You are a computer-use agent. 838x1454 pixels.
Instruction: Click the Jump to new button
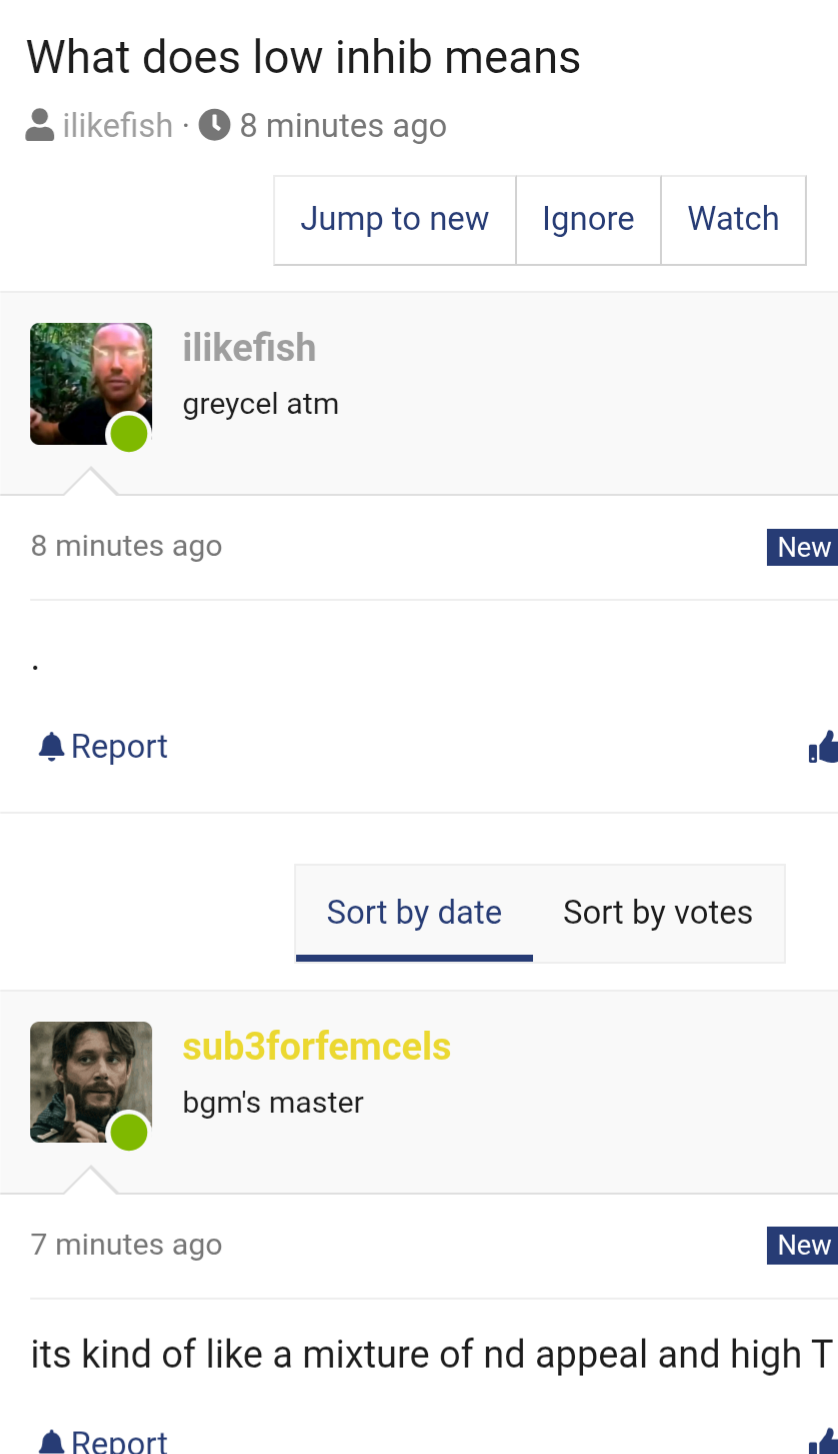(395, 219)
